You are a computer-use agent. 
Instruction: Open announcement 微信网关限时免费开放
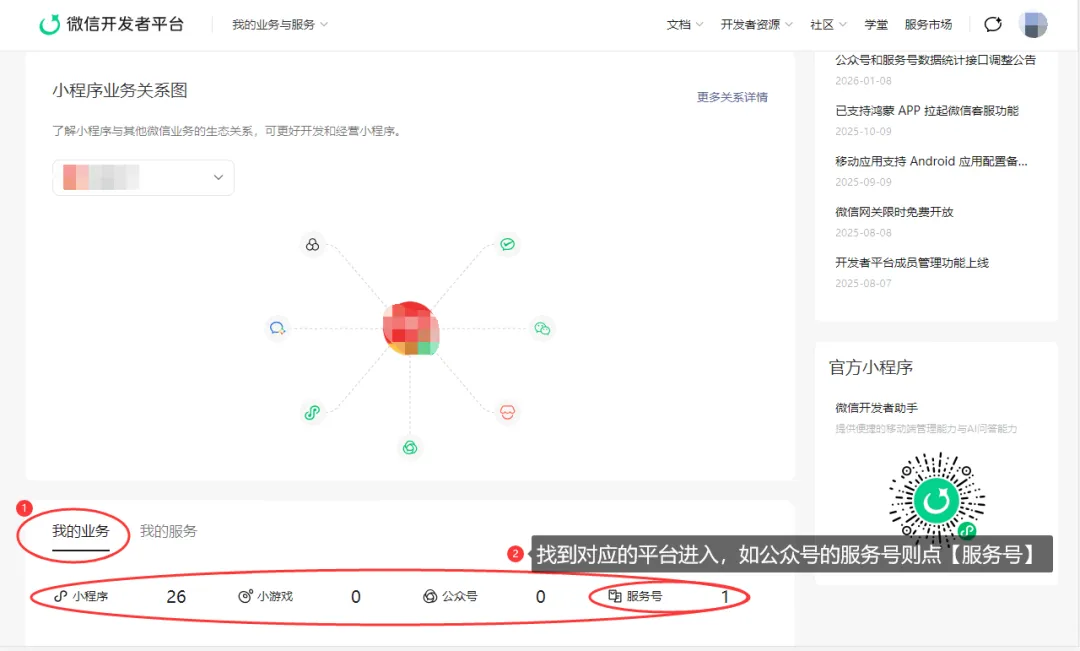click(x=894, y=211)
